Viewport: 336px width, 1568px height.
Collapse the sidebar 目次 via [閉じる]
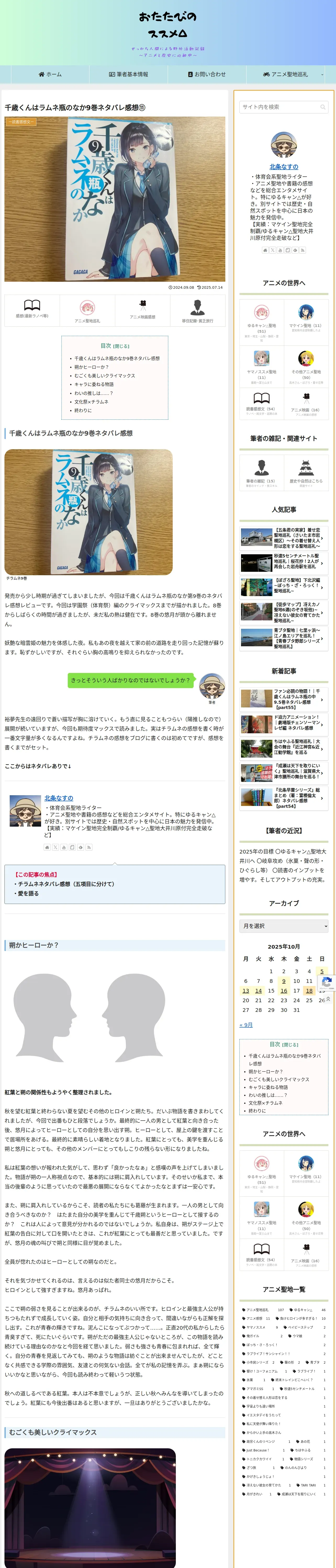tap(290, 1045)
